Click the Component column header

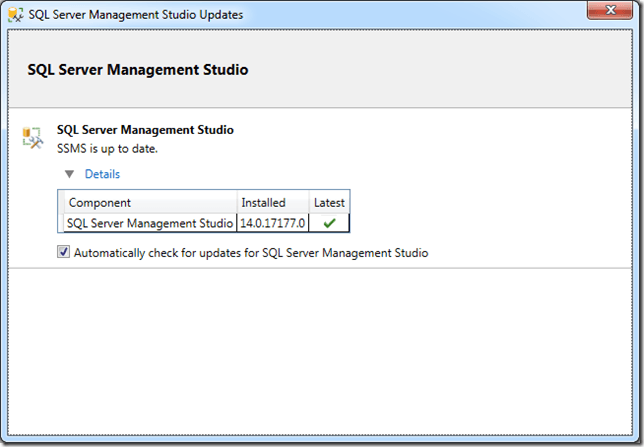[150, 203]
